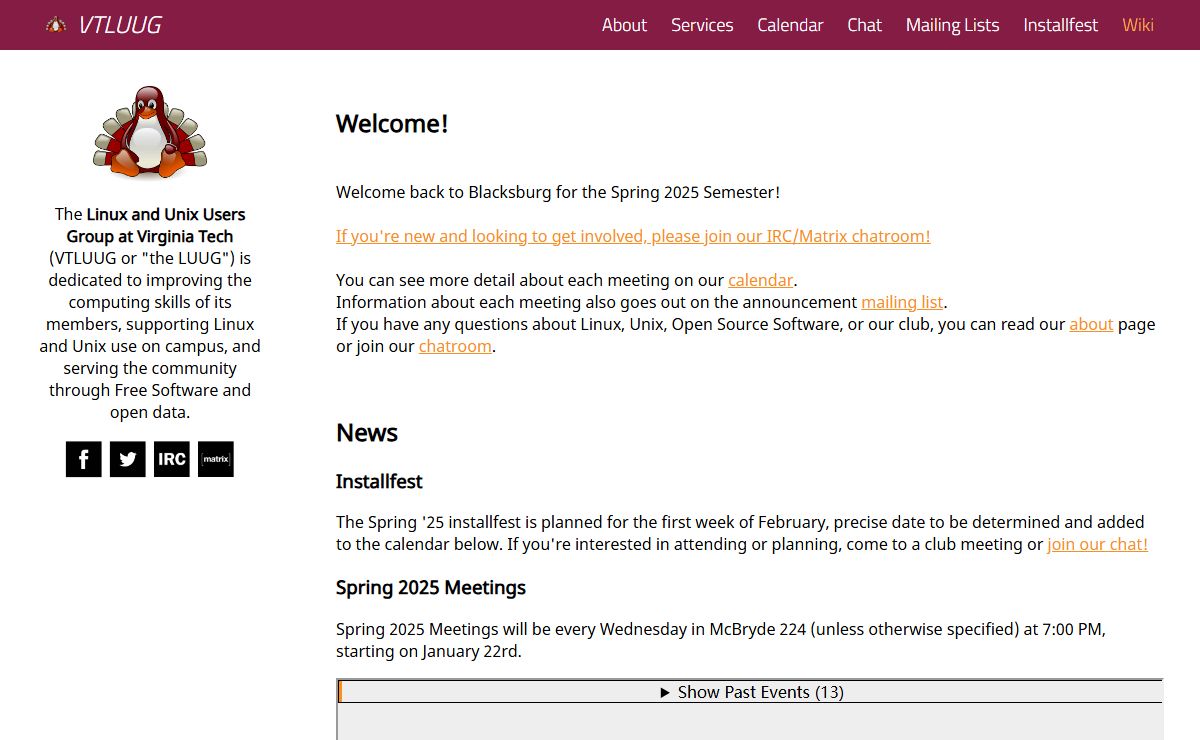Open the Mailing Lists nav item
1200x740 pixels.
(952, 25)
